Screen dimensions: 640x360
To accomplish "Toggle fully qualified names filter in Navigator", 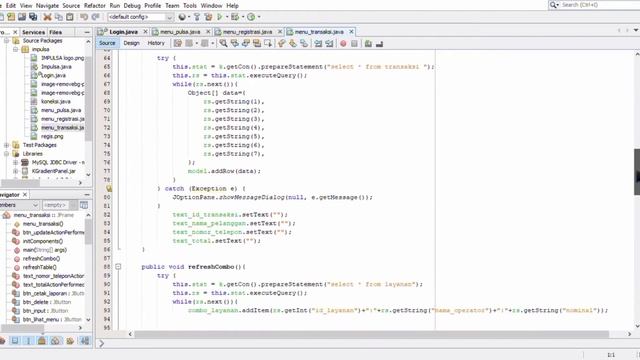I will tap(70, 340).
